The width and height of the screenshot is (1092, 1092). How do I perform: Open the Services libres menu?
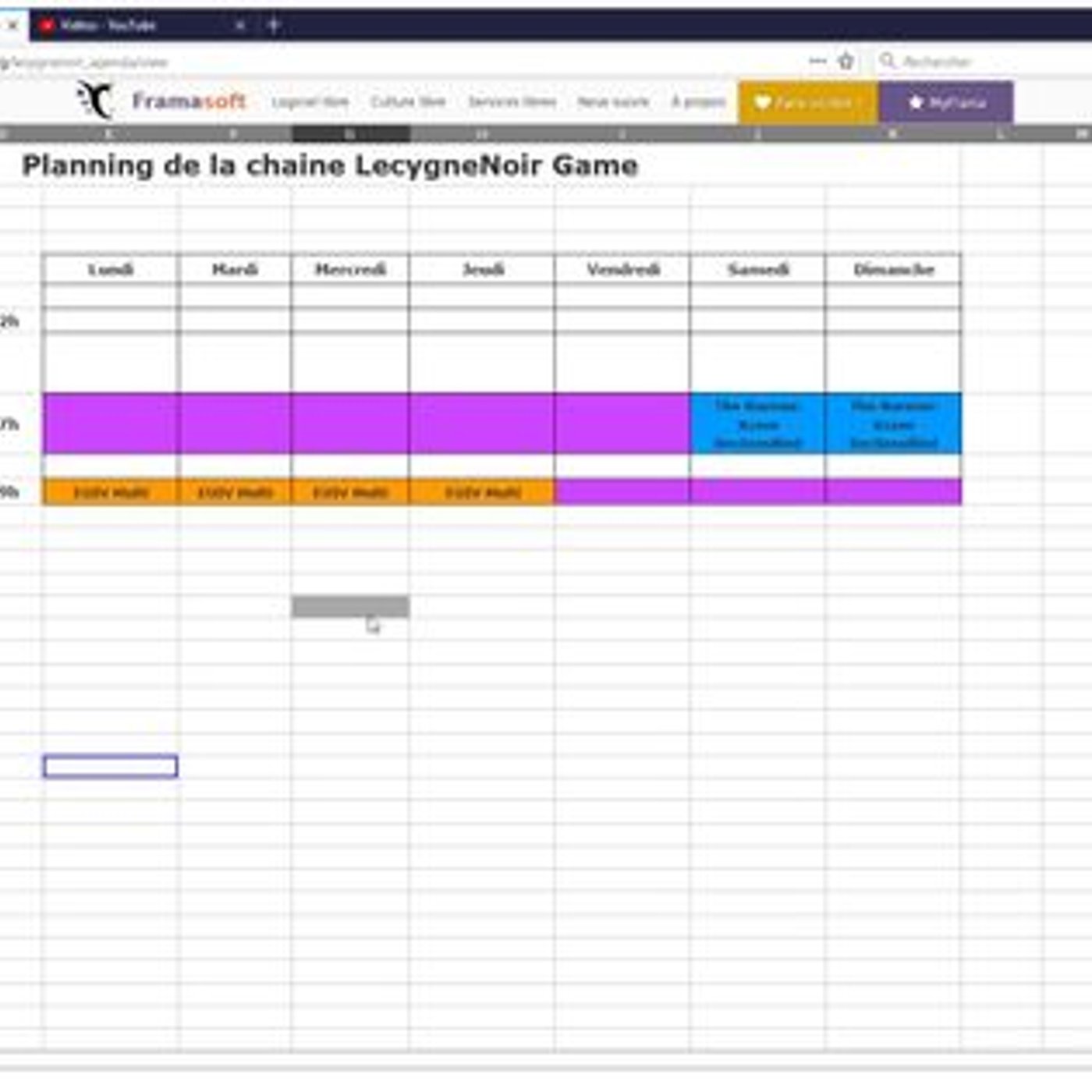point(512,102)
